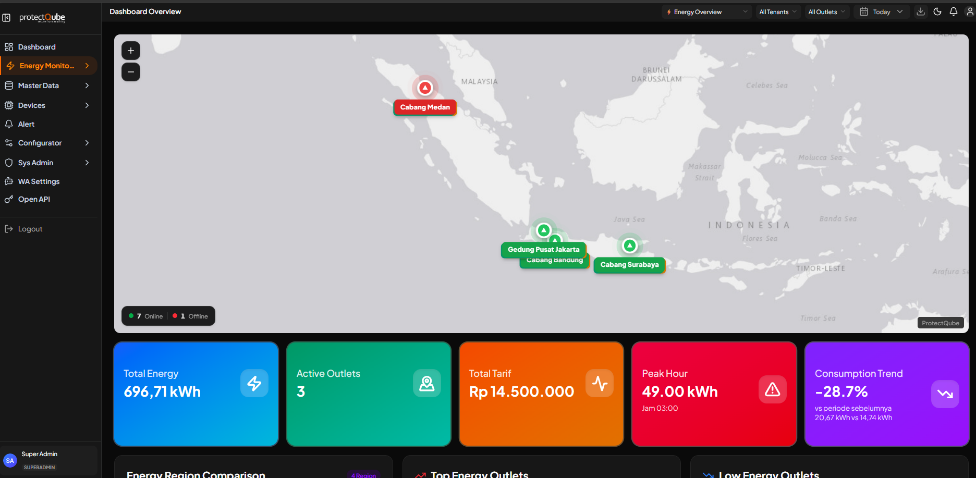Click the -28.7% trend value

842,391
